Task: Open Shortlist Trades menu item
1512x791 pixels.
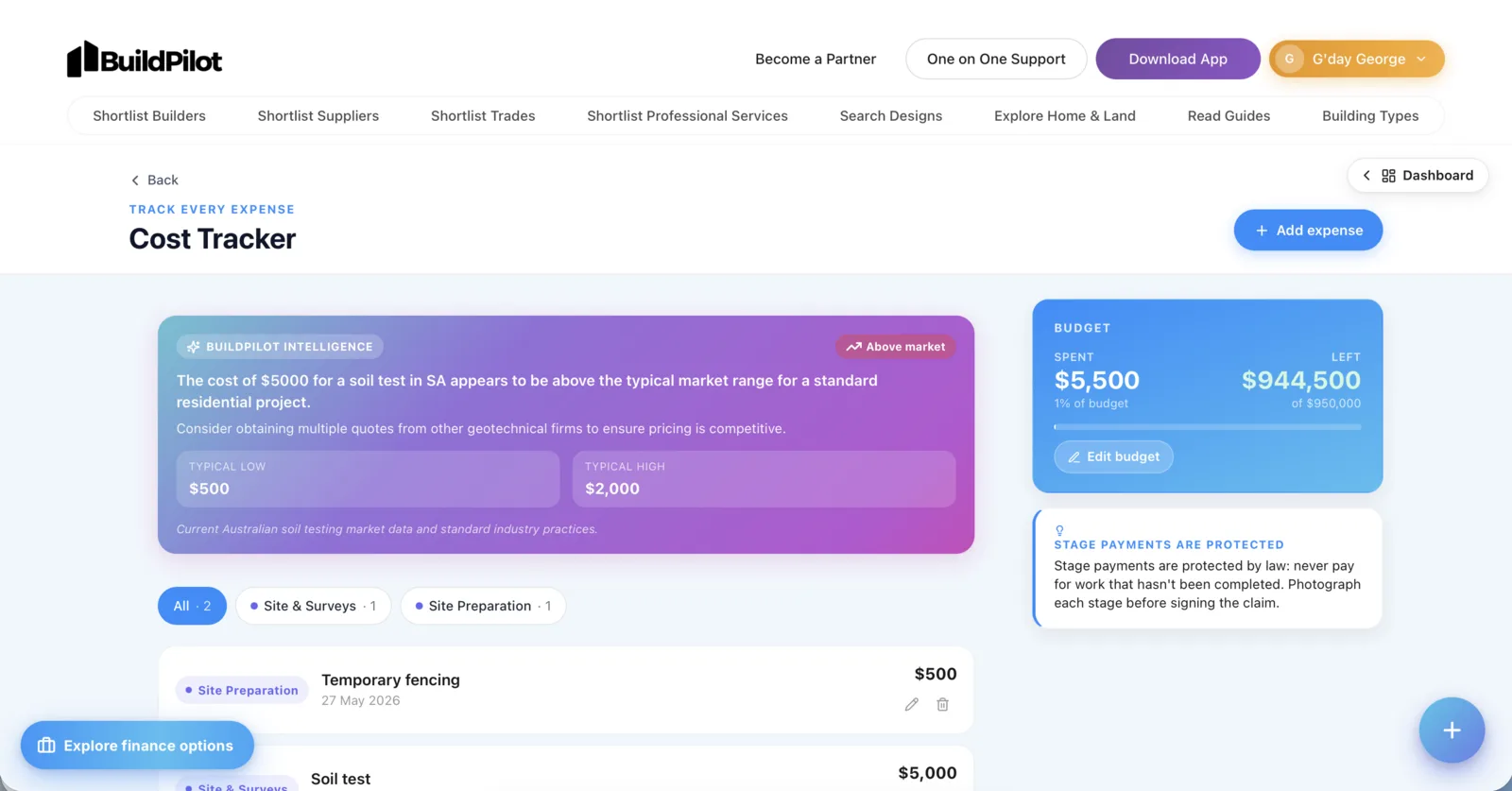Action: (x=483, y=115)
